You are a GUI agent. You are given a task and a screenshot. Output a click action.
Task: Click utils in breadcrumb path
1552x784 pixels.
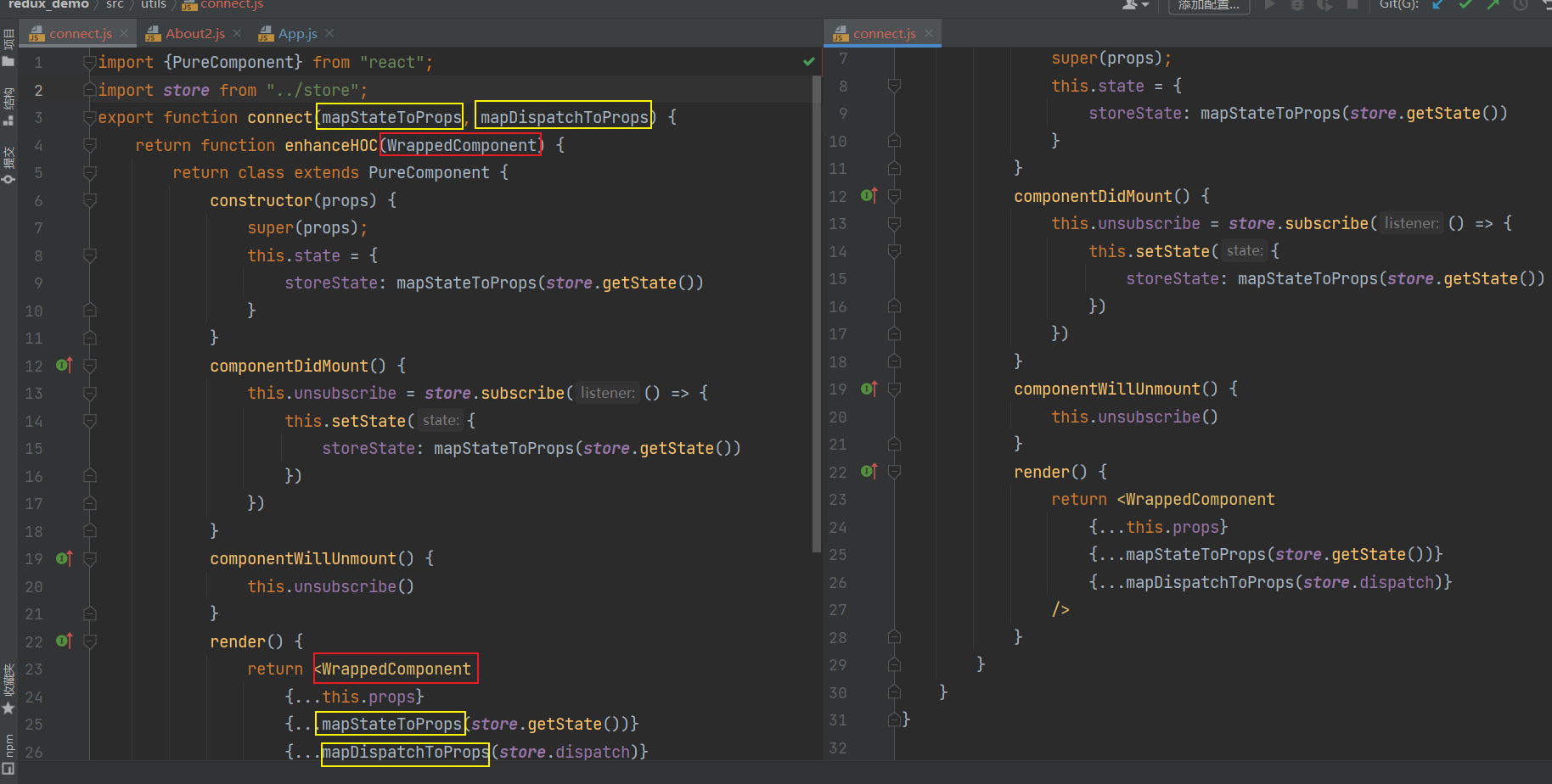[154, 4]
